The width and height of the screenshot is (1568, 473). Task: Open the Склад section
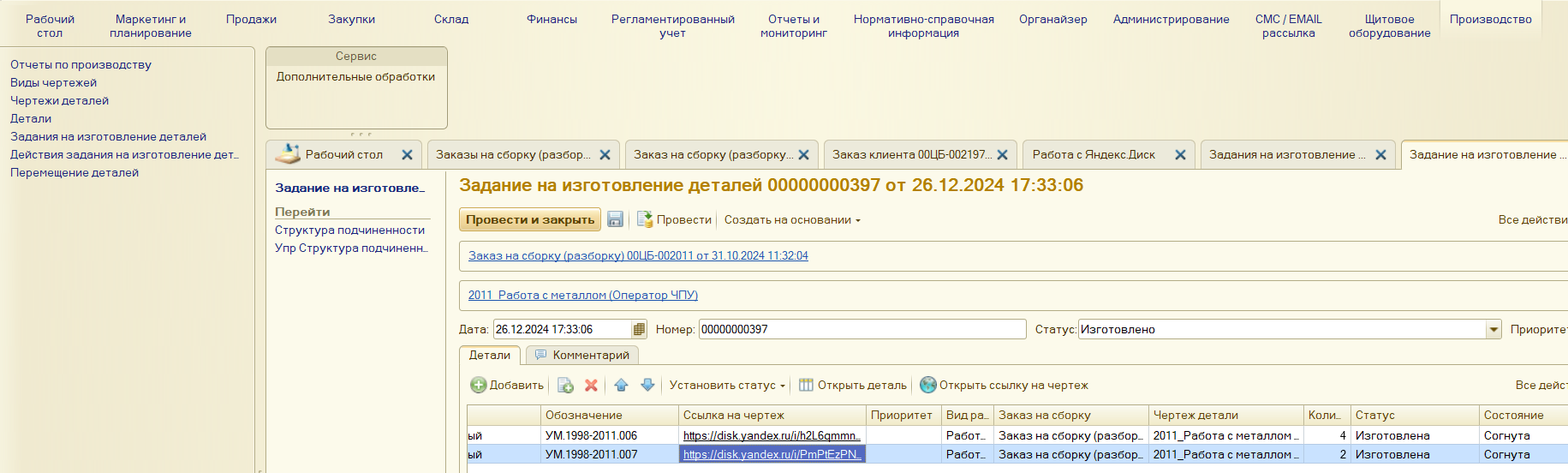pyautogui.click(x=451, y=19)
